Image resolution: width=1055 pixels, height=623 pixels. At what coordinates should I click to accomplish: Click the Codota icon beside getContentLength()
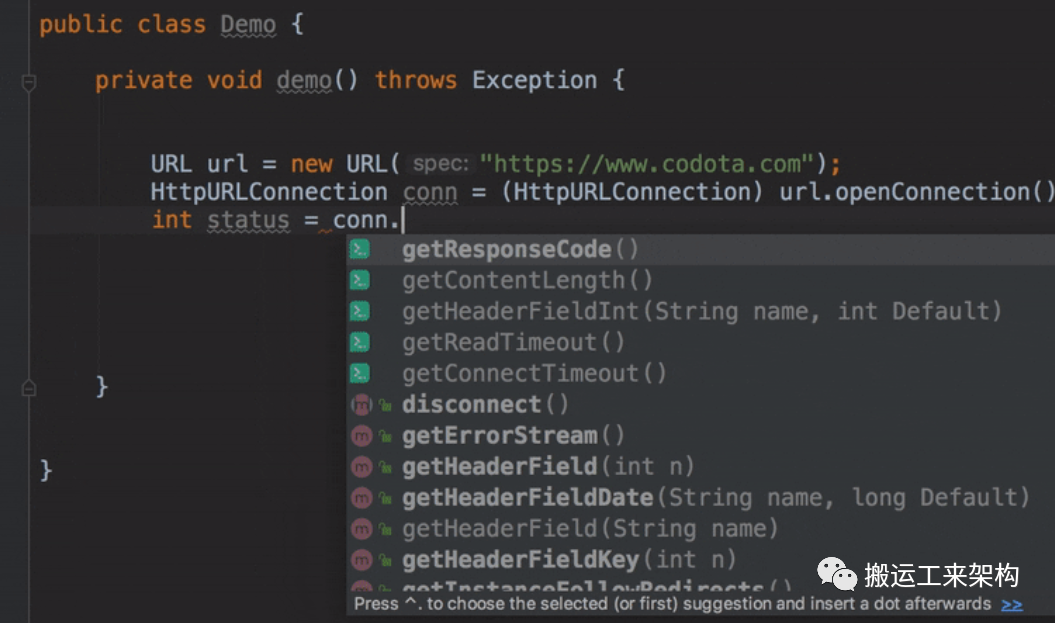click(361, 280)
